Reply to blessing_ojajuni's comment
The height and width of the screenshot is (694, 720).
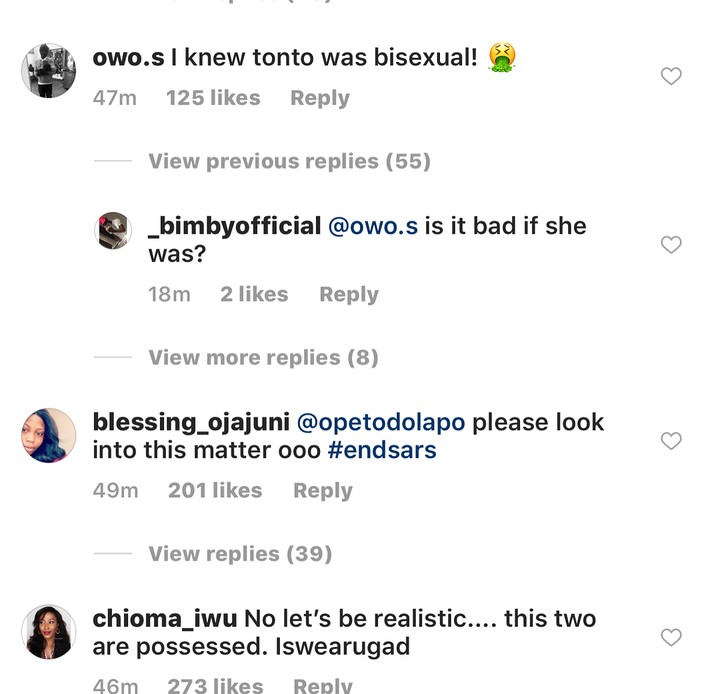coord(323,490)
